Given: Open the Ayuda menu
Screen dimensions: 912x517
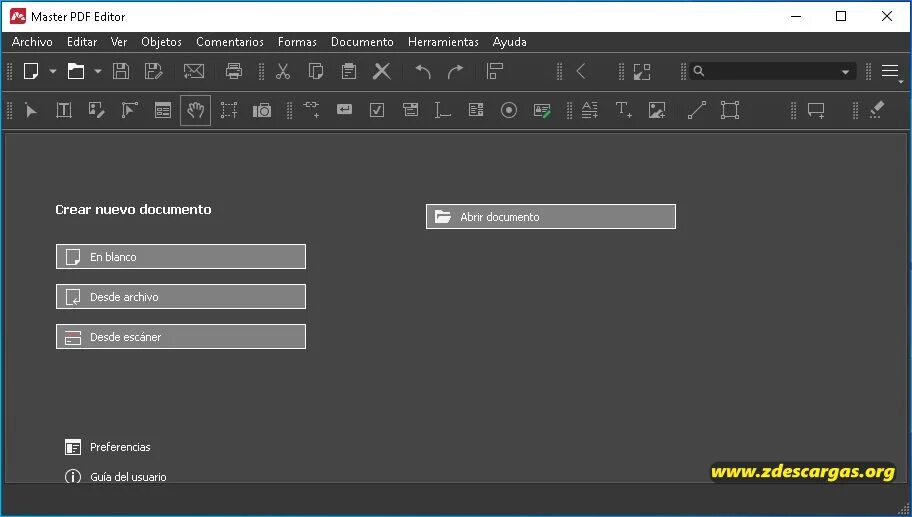Looking at the screenshot, I should pos(510,42).
